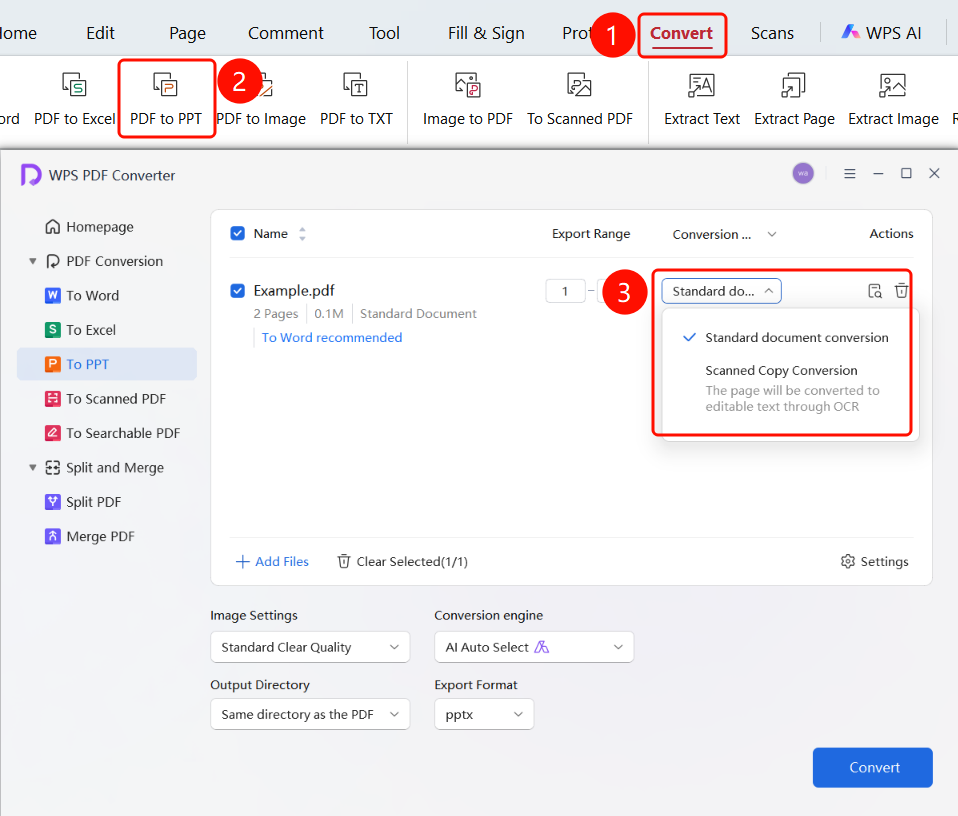Viewport: 958px width, 816px height.
Task: Click Clear Selected(1/1)
Action: coord(403,561)
